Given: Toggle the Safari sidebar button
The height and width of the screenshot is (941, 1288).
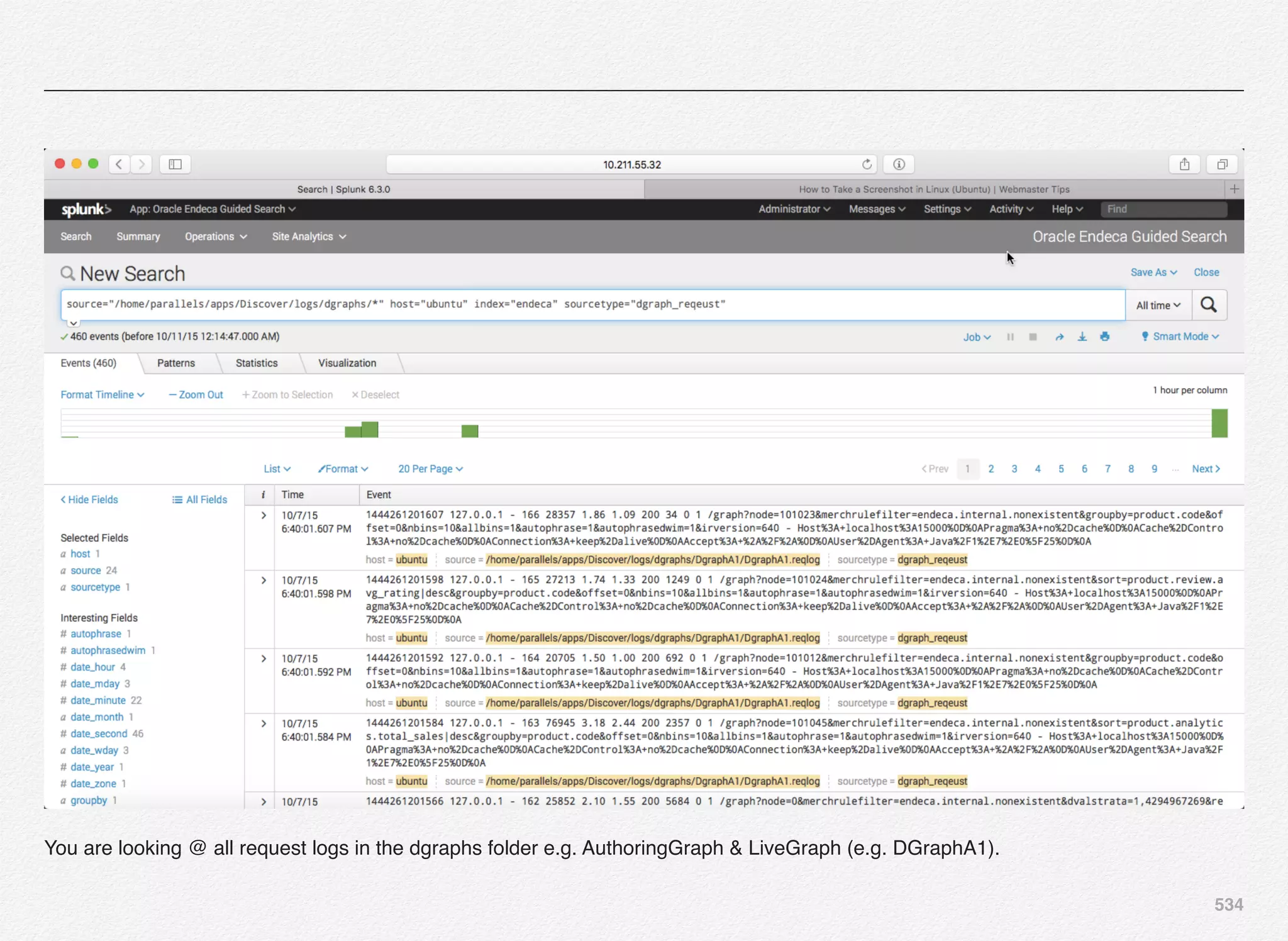Looking at the screenshot, I should point(175,164).
